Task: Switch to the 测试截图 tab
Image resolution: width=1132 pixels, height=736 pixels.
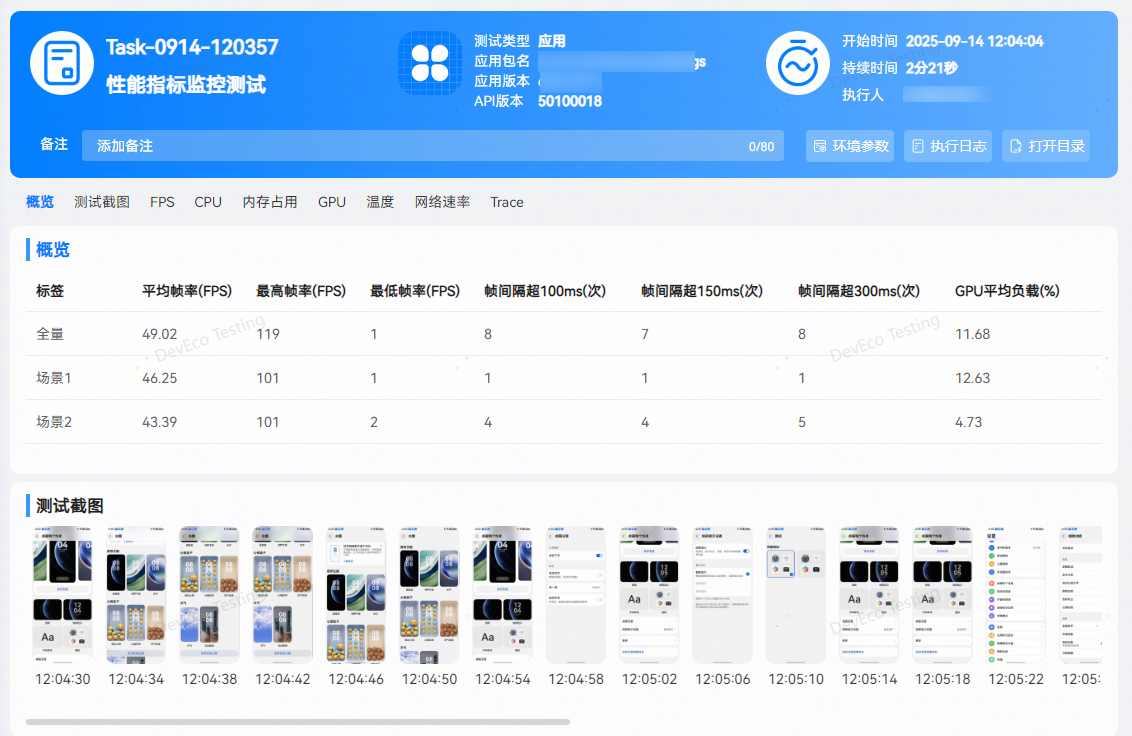Action: pyautogui.click(x=102, y=202)
